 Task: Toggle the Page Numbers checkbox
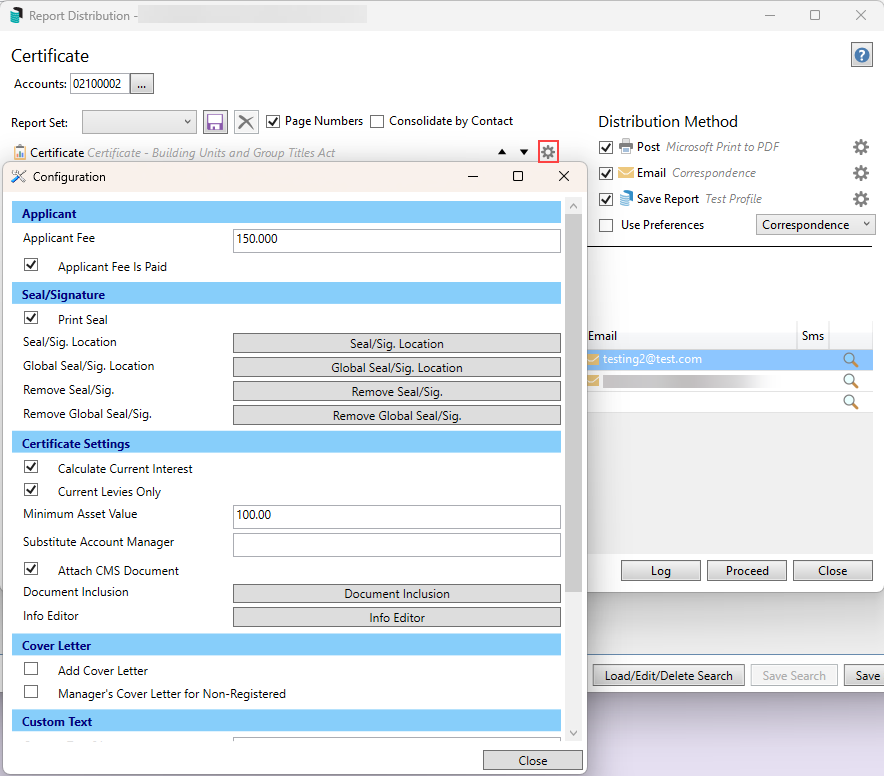point(273,121)
